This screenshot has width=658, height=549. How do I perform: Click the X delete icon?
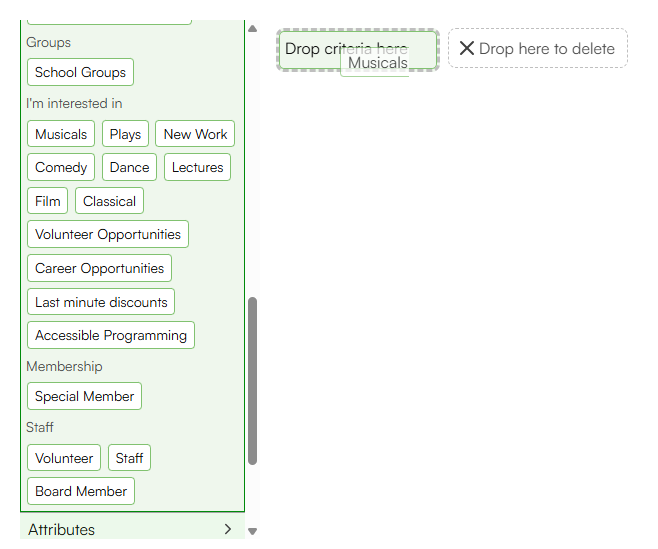467,48
